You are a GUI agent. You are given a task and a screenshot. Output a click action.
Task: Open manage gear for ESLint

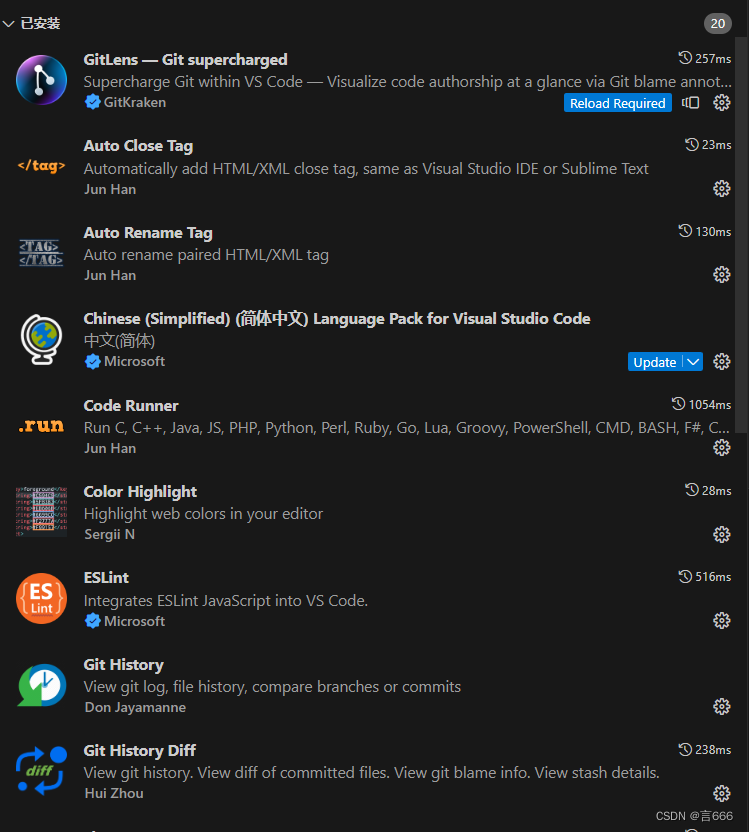721,620
